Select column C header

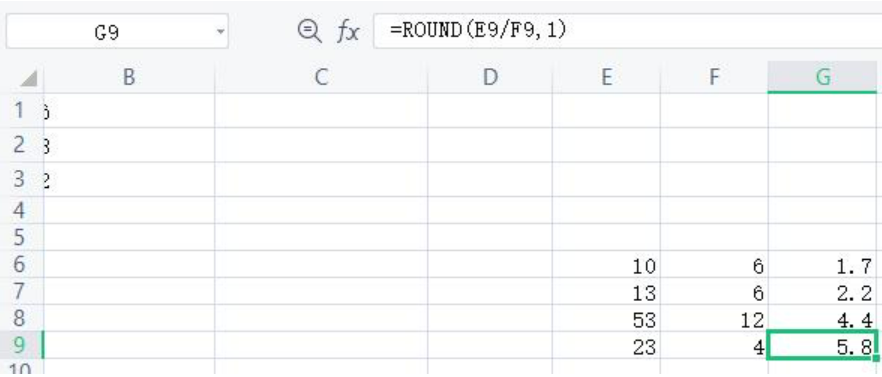(321, 77)
